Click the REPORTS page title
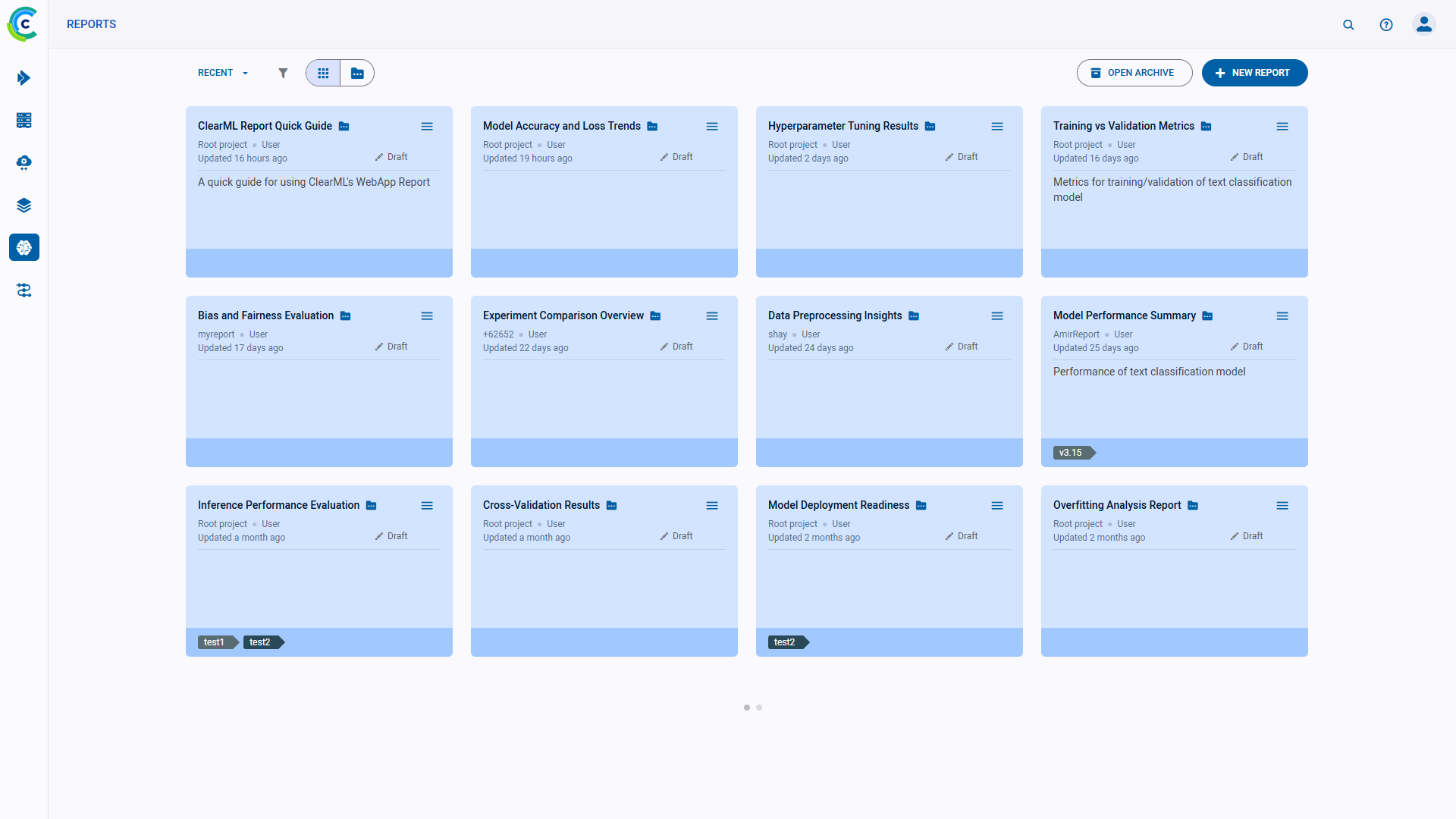1456x819 pixels. click(91, 24)
